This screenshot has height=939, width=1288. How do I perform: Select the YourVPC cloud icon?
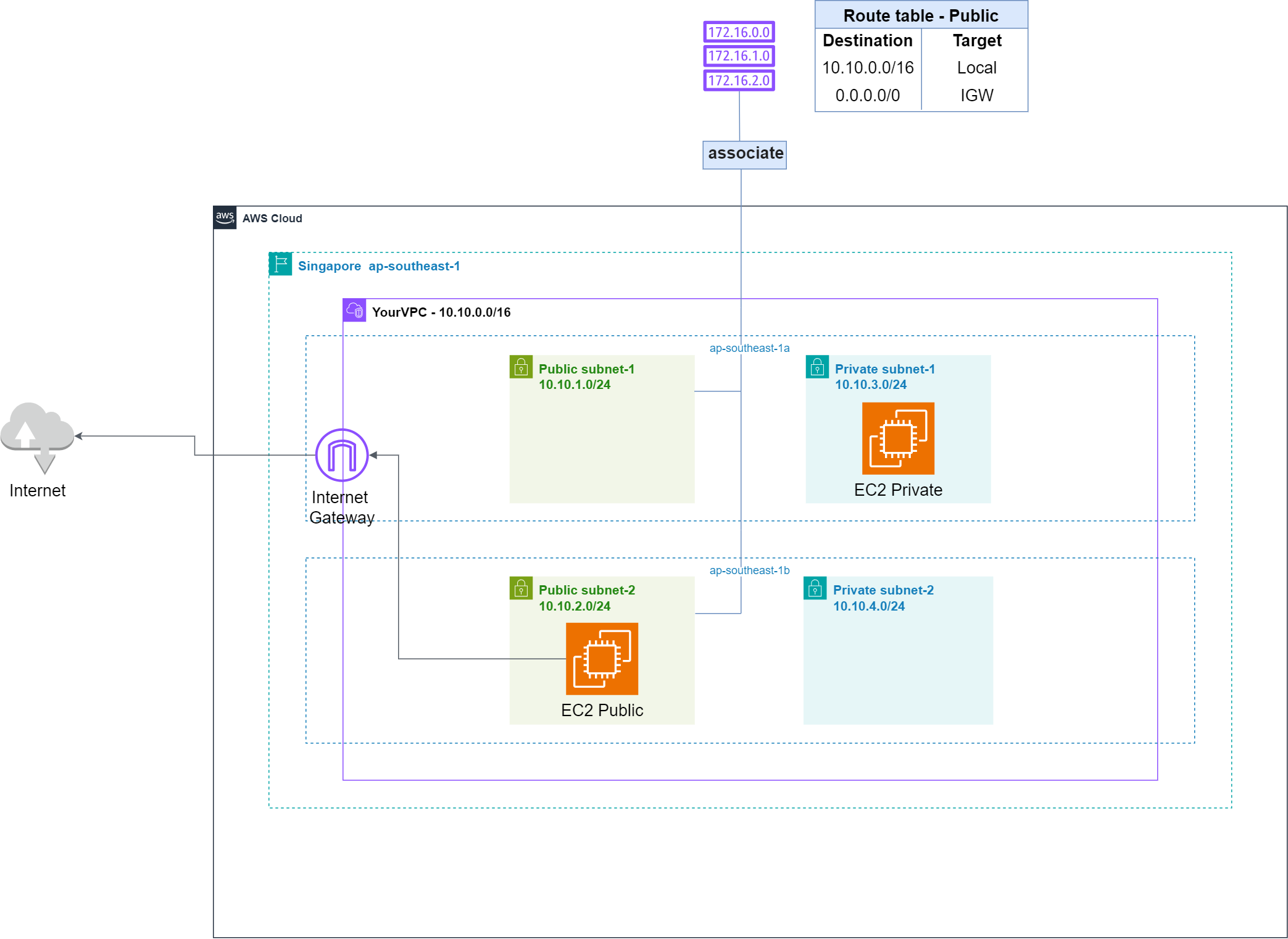(x=354, y=310)
